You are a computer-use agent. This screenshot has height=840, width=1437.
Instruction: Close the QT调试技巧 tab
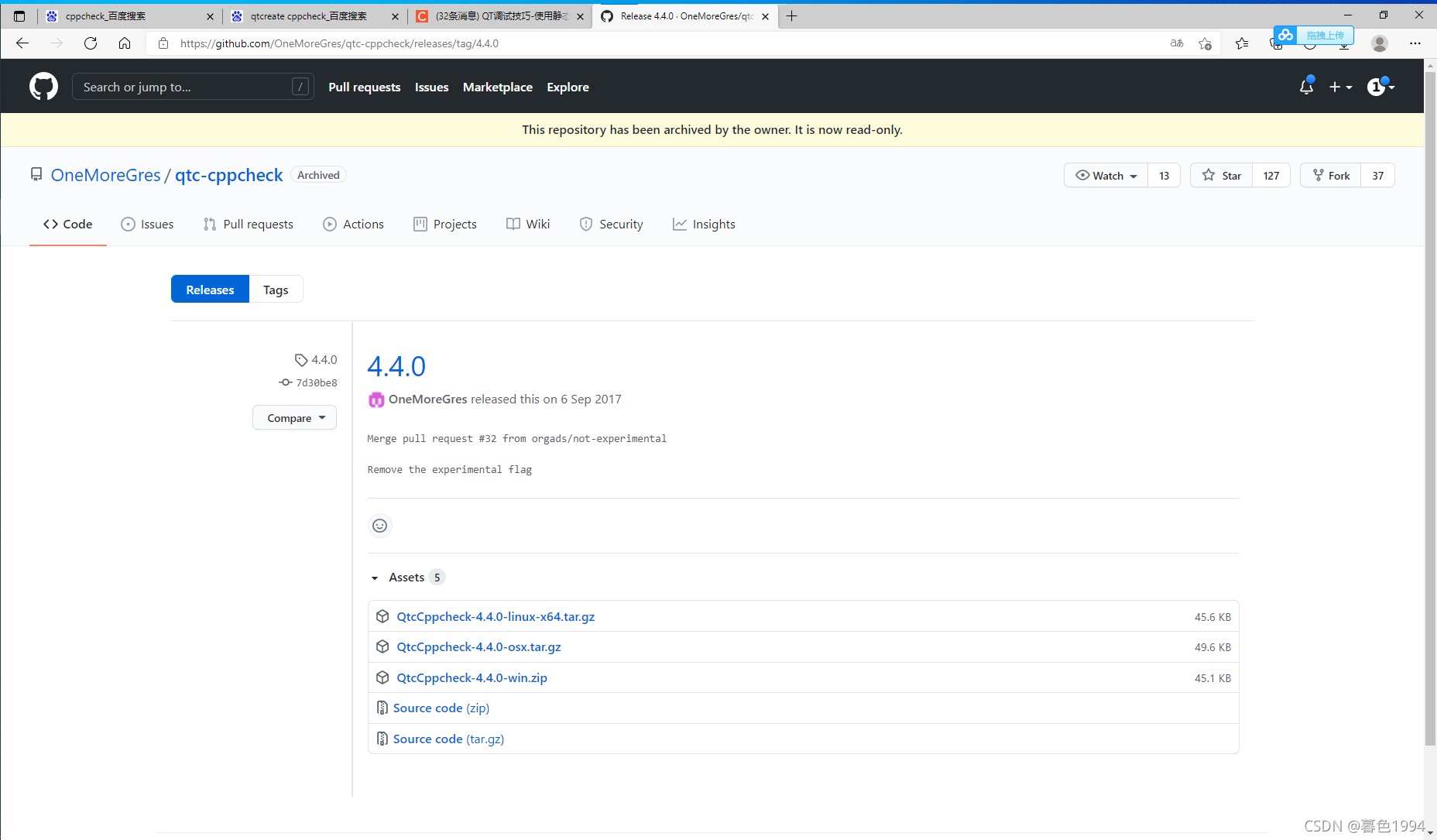coord(580,16)
